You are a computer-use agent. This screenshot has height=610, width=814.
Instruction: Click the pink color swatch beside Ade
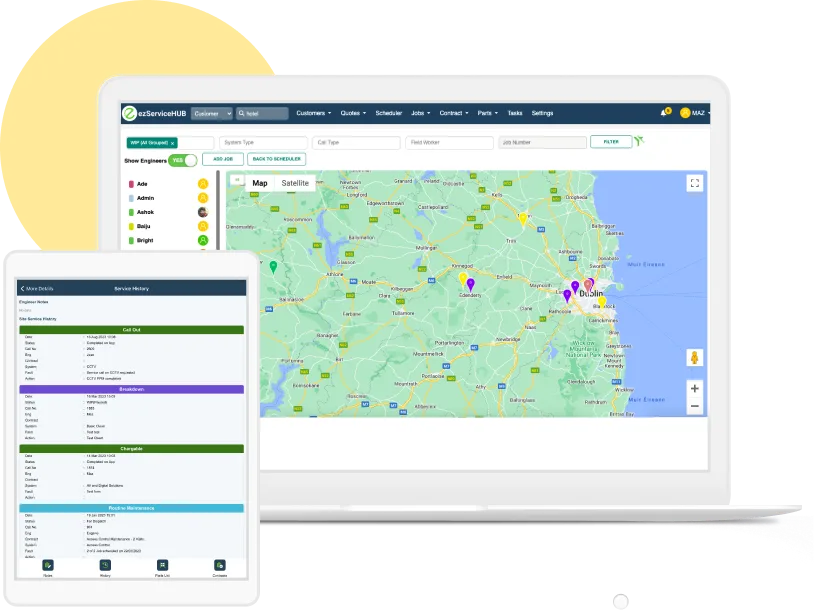point(131,184)
